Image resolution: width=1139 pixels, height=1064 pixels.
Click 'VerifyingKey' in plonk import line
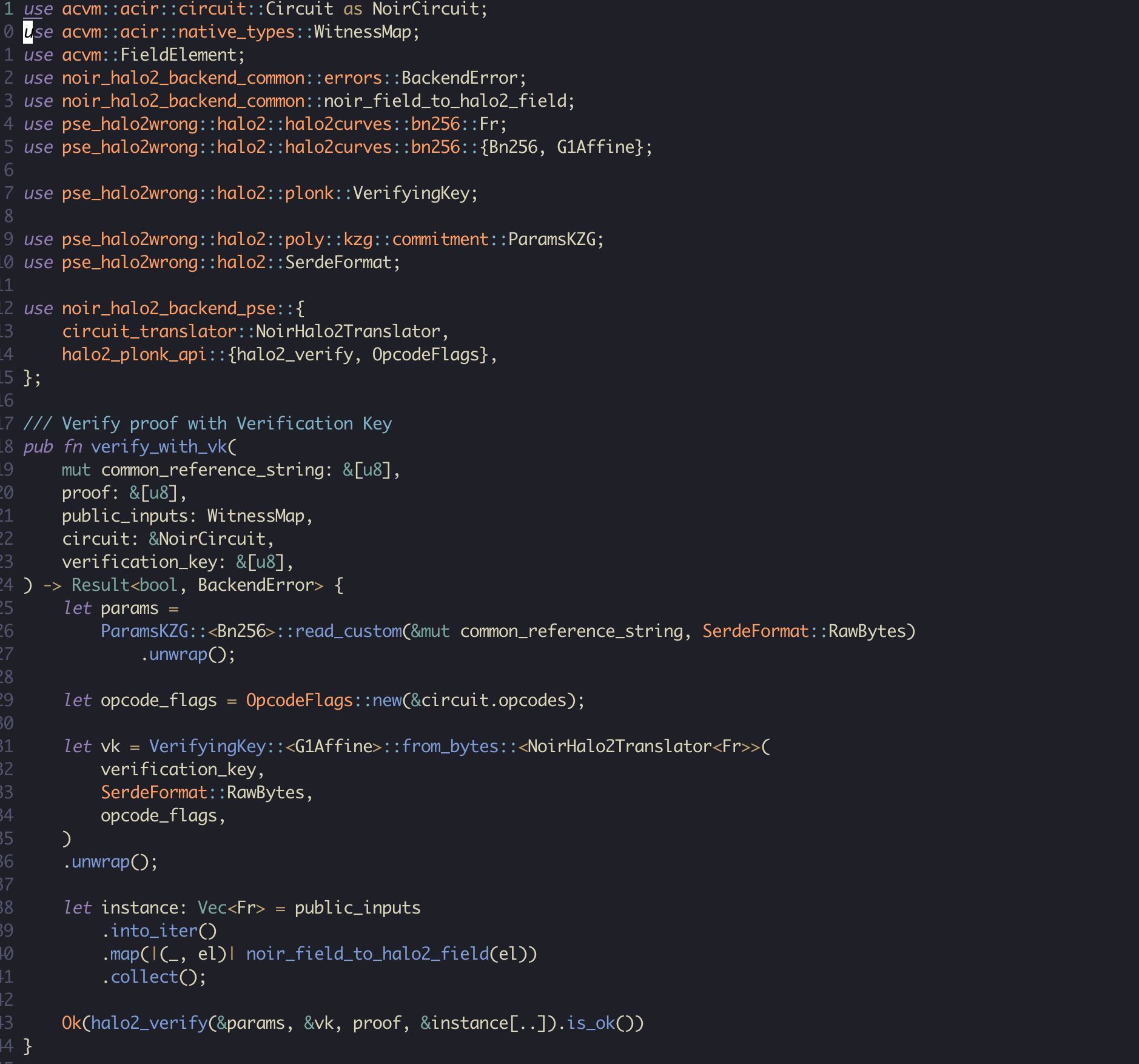tap(411, 193)
